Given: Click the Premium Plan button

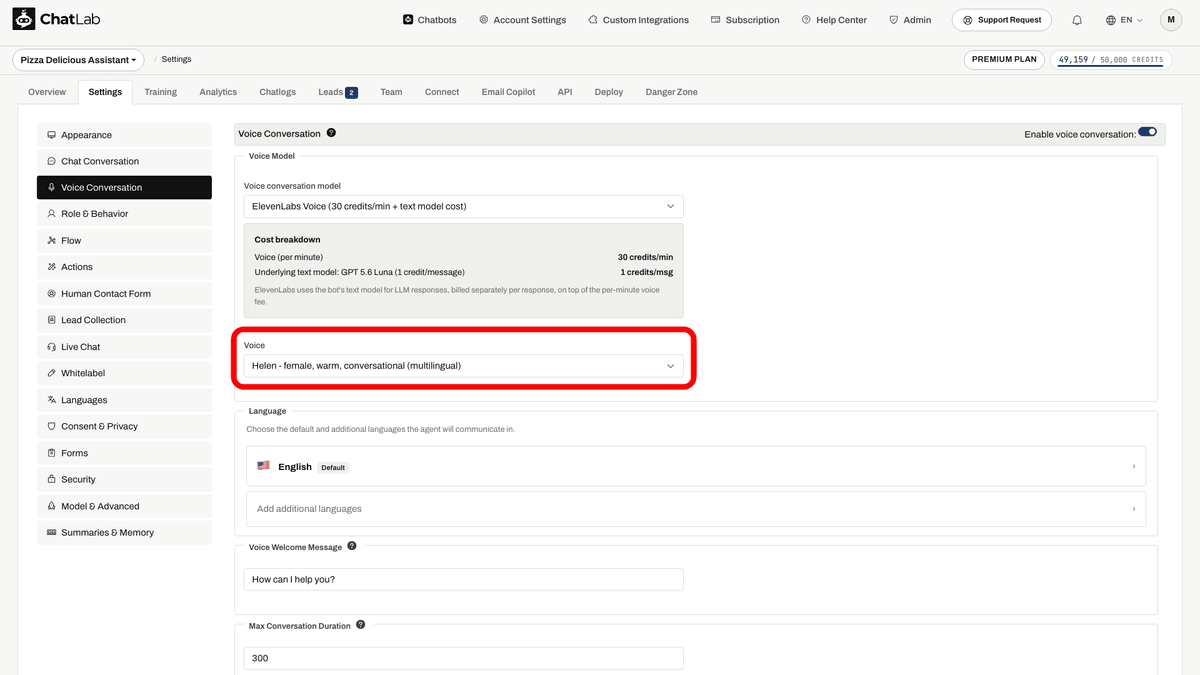Looking at the screenshot, I should [x=1004, y=59].
